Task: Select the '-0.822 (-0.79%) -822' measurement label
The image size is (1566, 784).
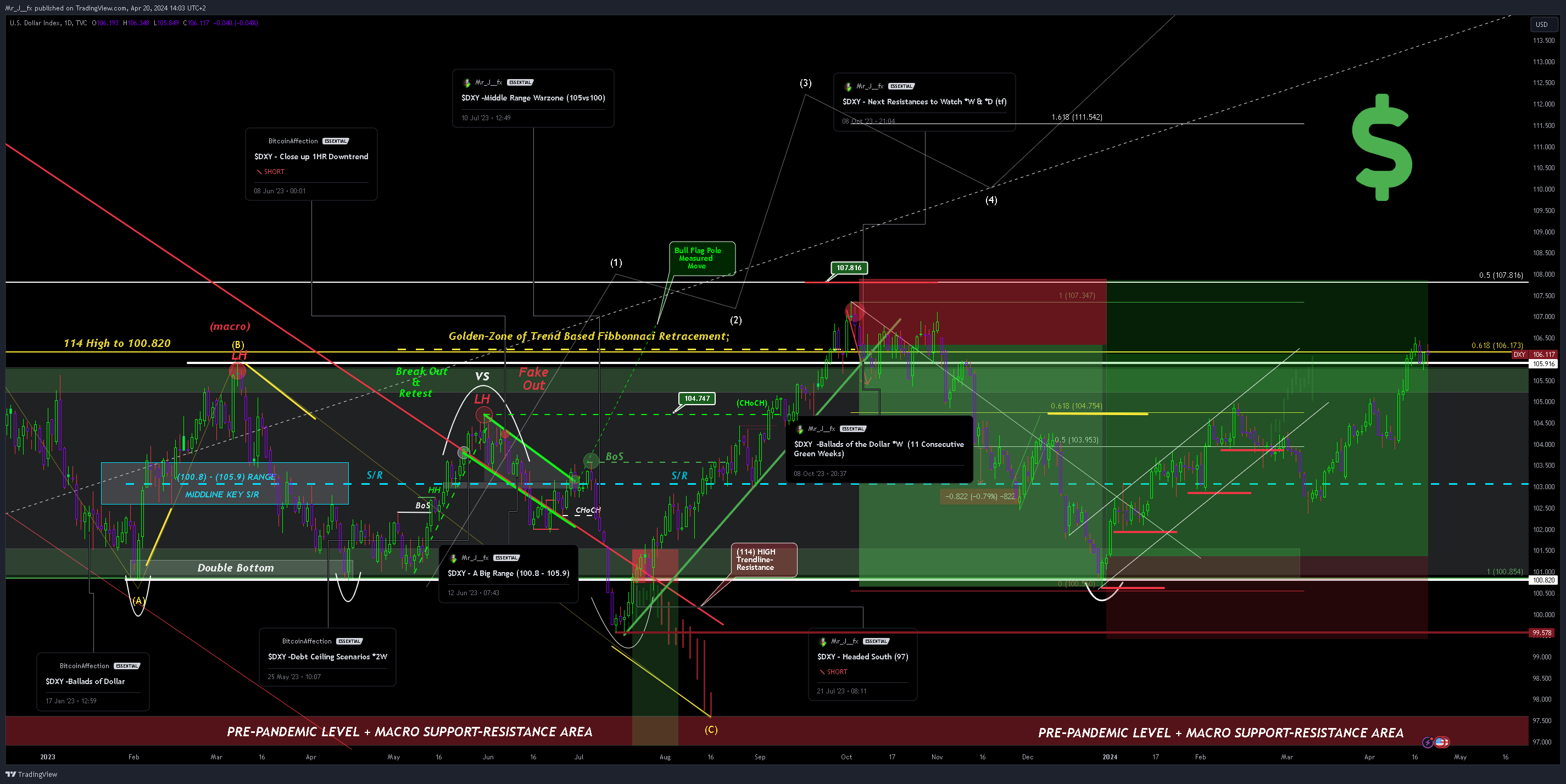Action: (980, 496)
